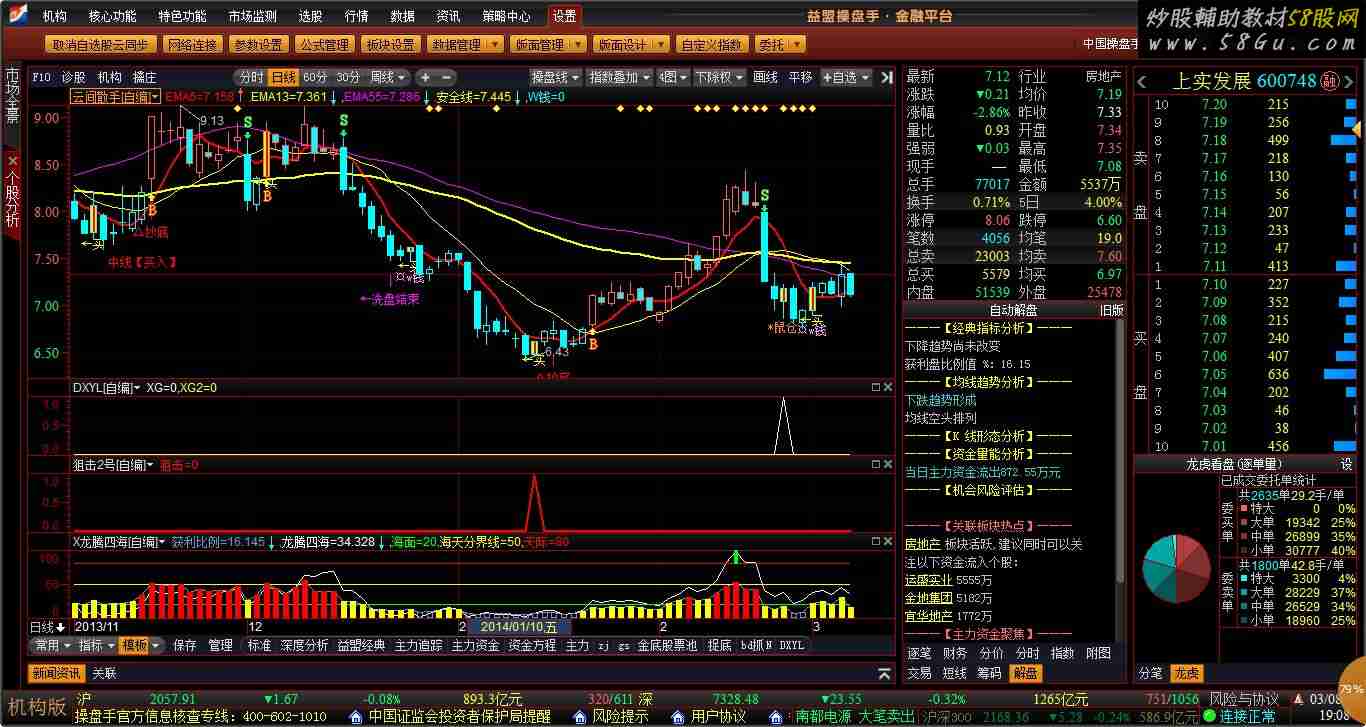
Task: Click the 房地产 sector link
Action: [920, 544]
